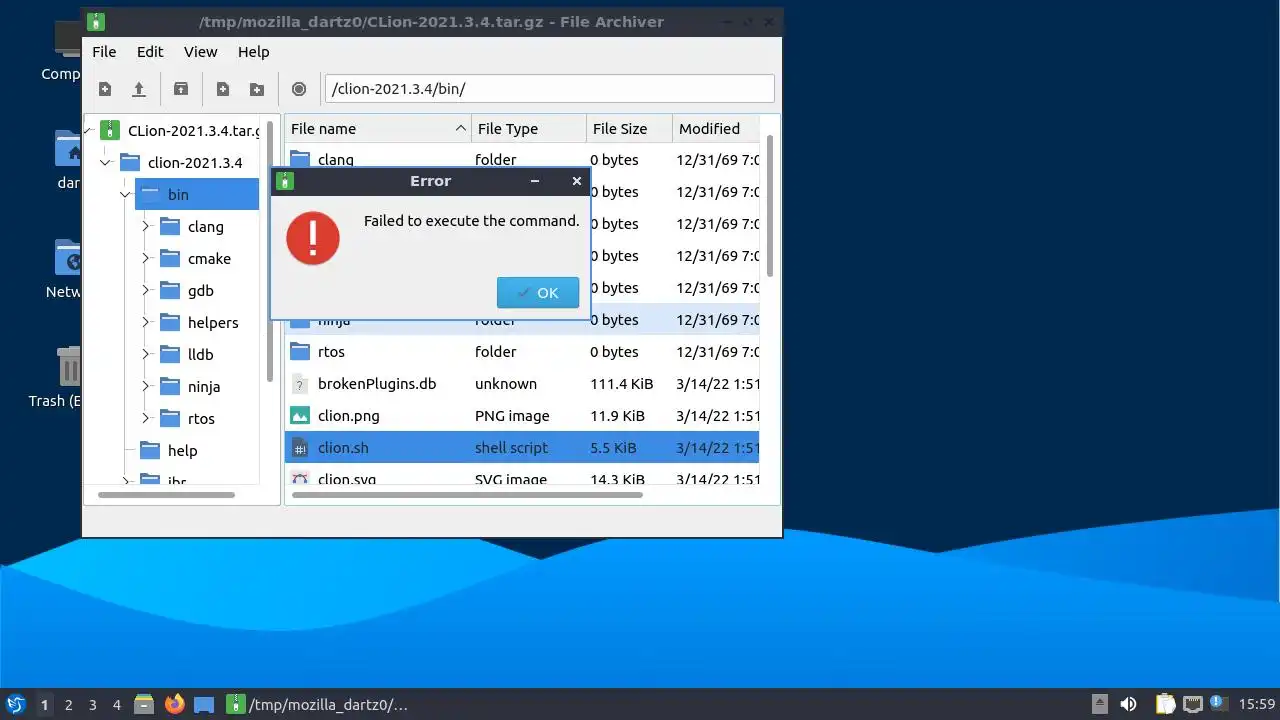Screen dimensions: 1280x720
Task: Select the home folder desktop icon
Action: 67,148
